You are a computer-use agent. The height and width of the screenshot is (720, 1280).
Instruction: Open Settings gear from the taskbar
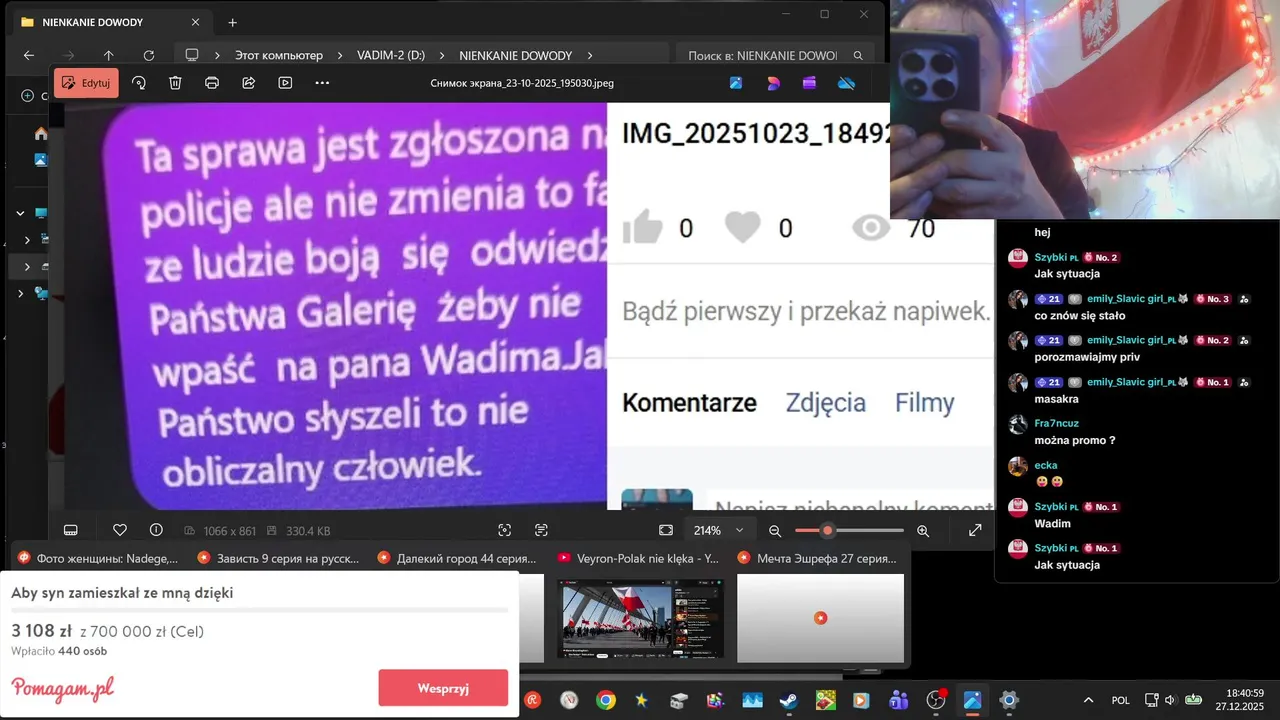[x=1009, y=700]
